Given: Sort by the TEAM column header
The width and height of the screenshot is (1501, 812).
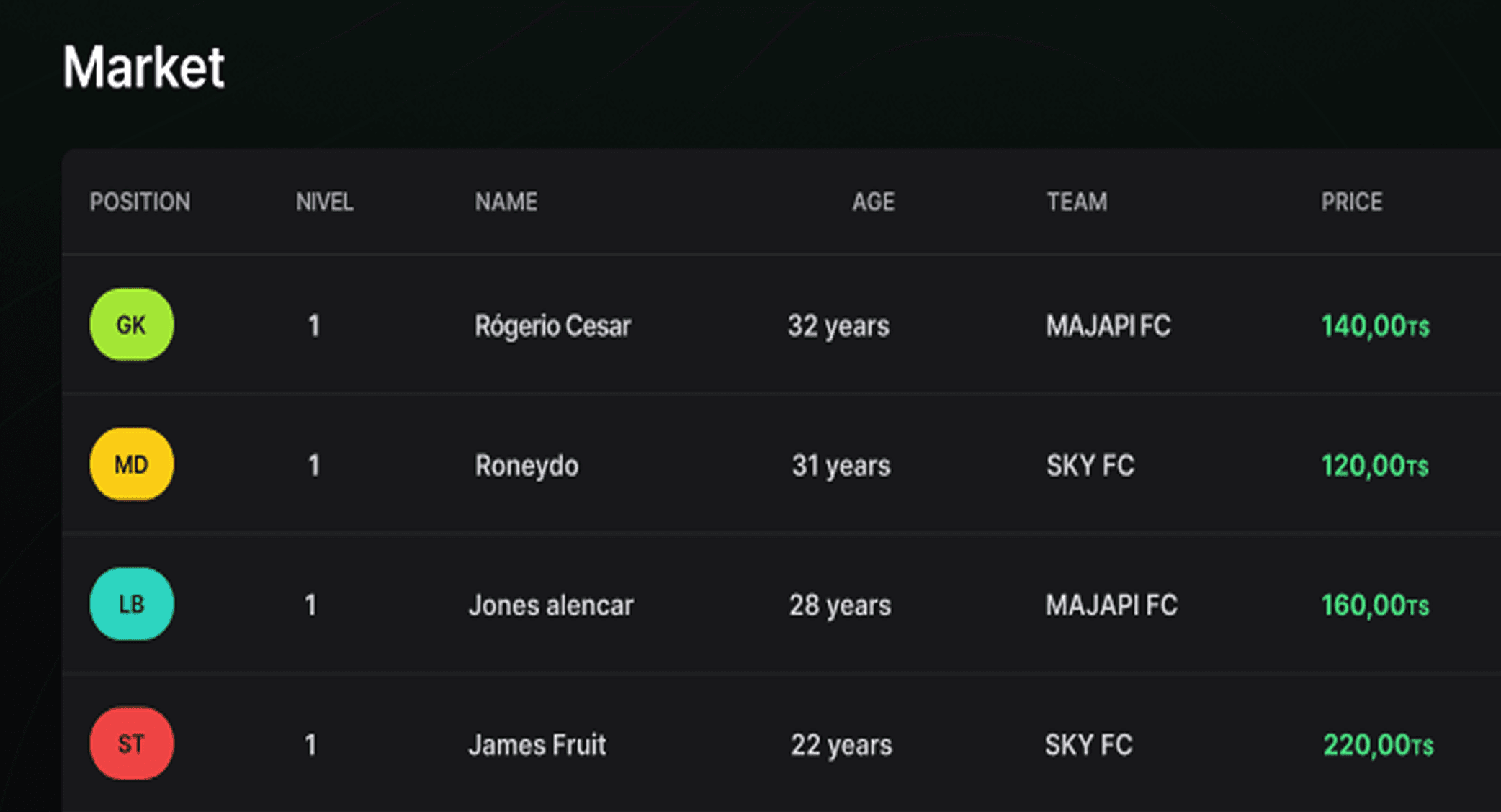Looking at the screenshot, I should 1077,202.
